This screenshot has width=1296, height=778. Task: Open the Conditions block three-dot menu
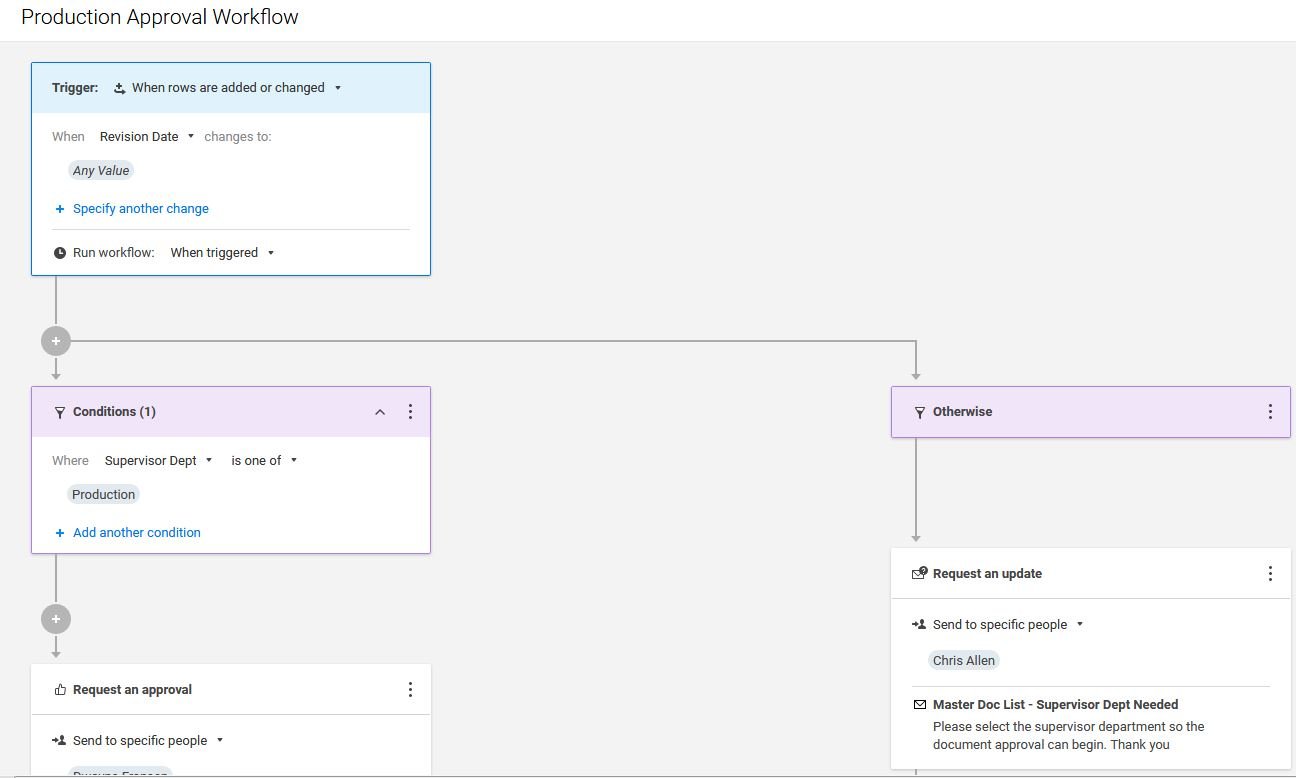pos(410,412)
